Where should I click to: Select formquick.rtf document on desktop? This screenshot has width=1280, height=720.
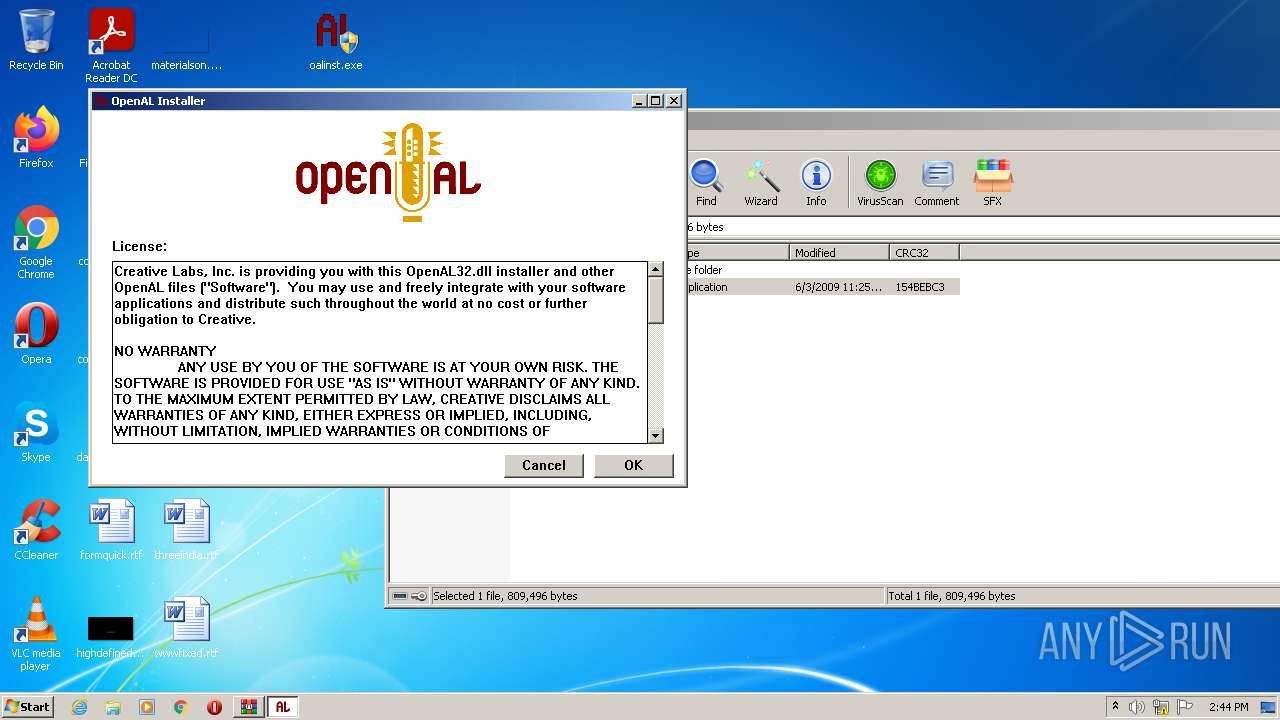[x=111, y=530]
